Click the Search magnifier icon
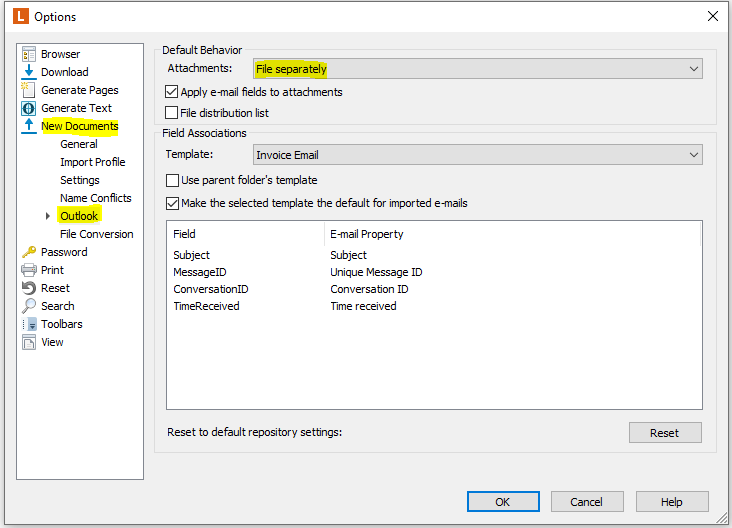The height and width of the screenshot is (528, 732). pyautogui.click(x=28, y=306)
